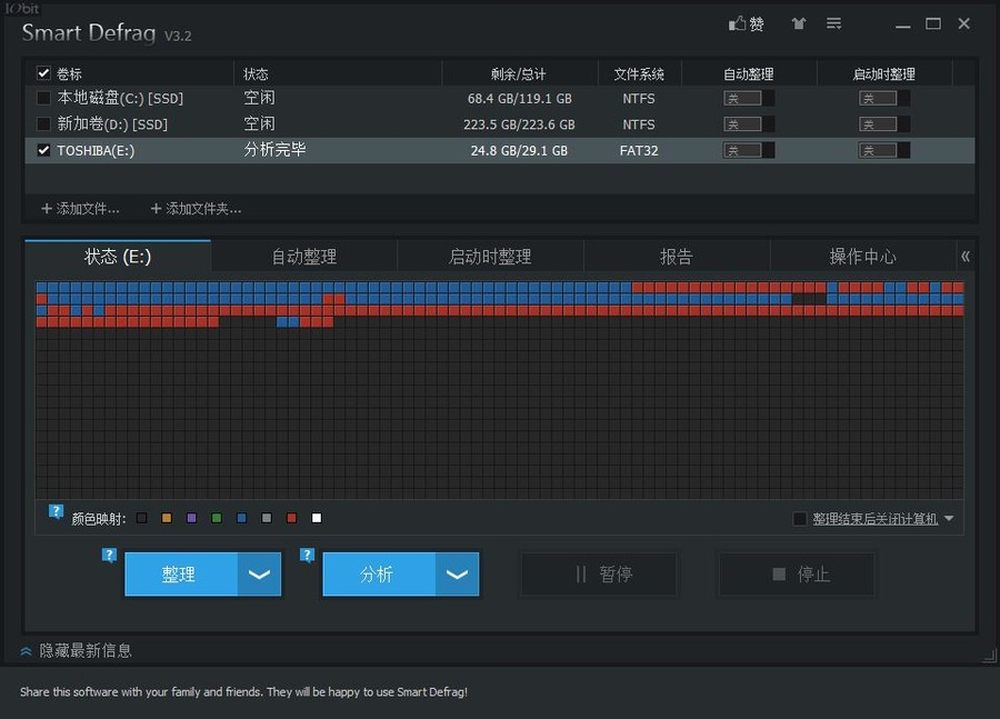Open the skin shirt icon
Screen dimensions: 1000x719
(x=798, y=24)
